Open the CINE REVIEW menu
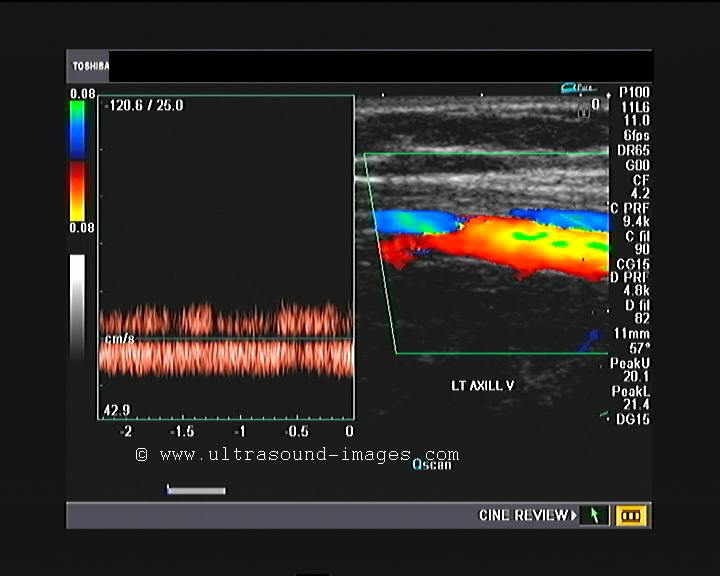720x576 pixels. pos(528,516)
